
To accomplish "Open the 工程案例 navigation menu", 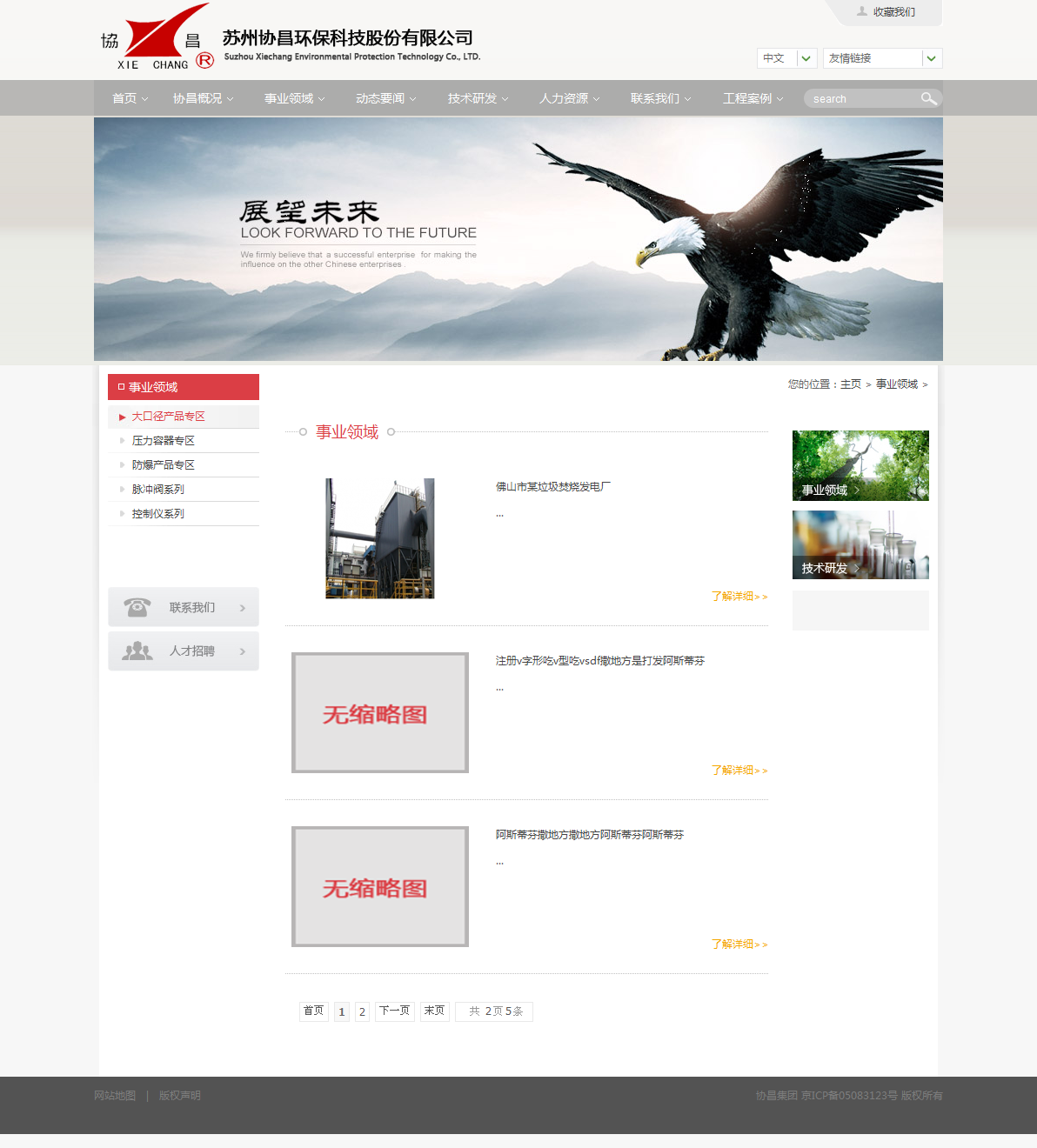I will tap(753, 98).
